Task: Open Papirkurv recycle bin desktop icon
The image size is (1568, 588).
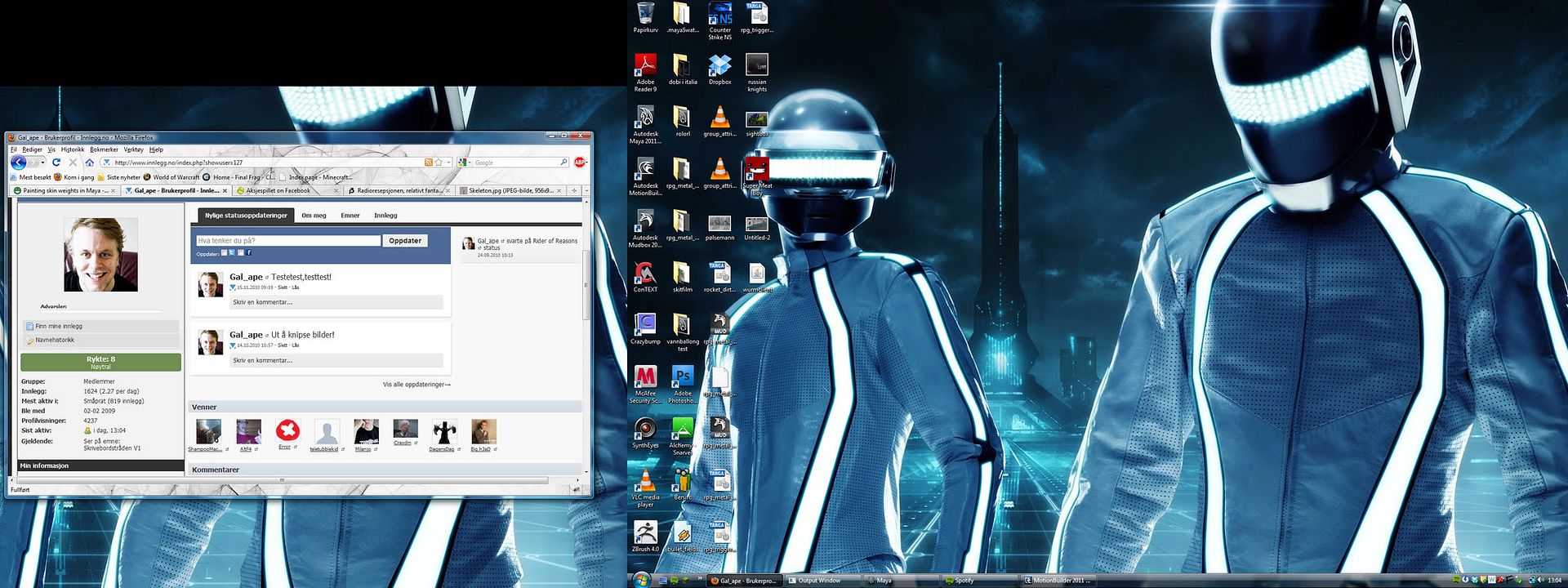Action: click(645, 19)
